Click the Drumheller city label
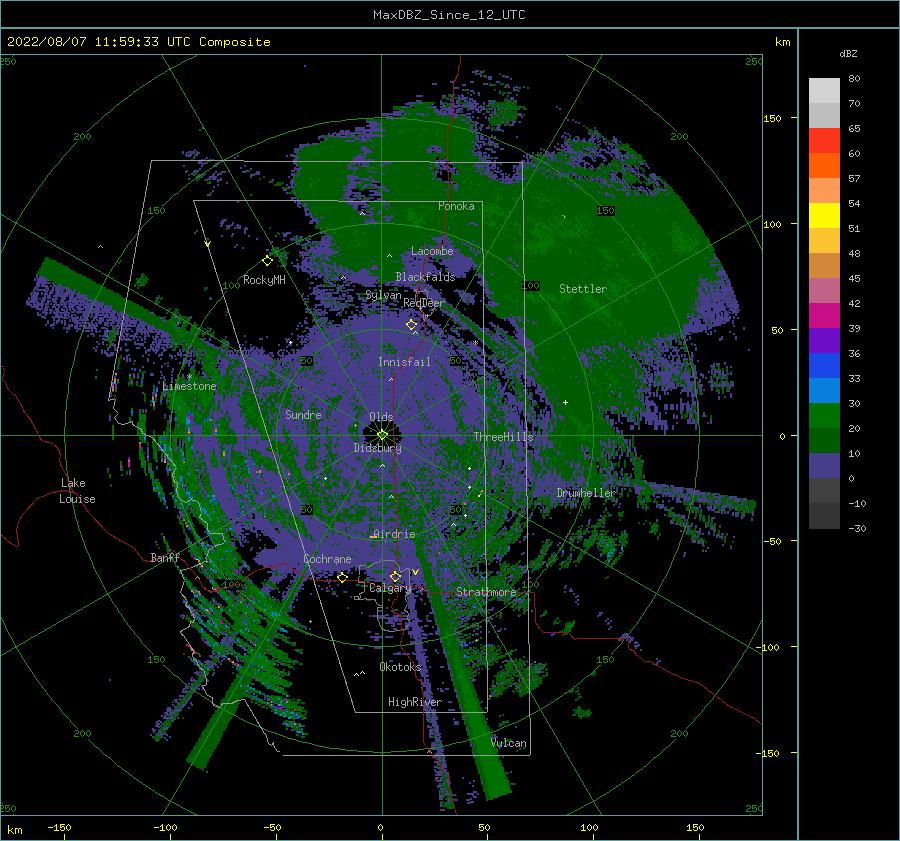The height and width of the screenshot is (841, 900). coord(586,493)
